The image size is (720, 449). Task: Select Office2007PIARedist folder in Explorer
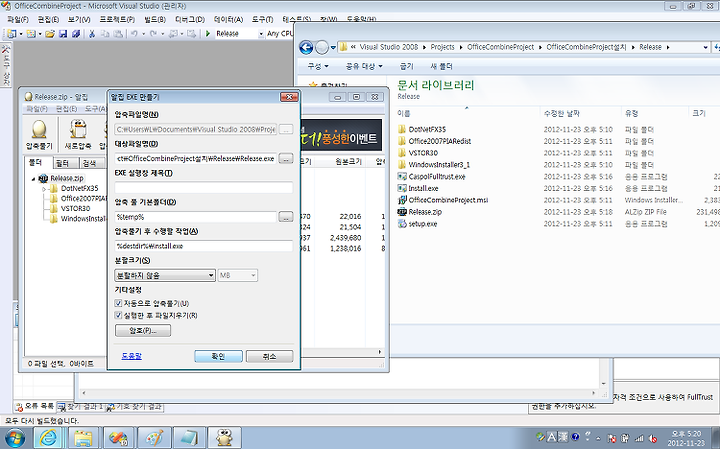pyautogui.click(x=434, y=141)
